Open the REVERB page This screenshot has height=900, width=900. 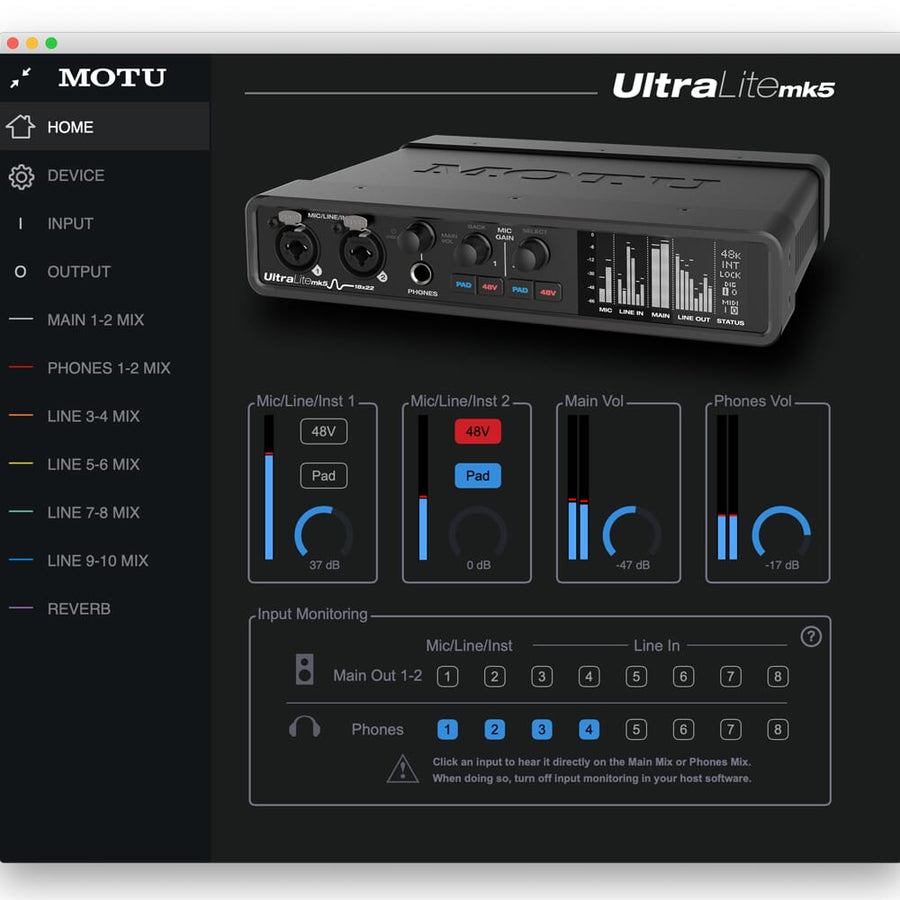104,609
